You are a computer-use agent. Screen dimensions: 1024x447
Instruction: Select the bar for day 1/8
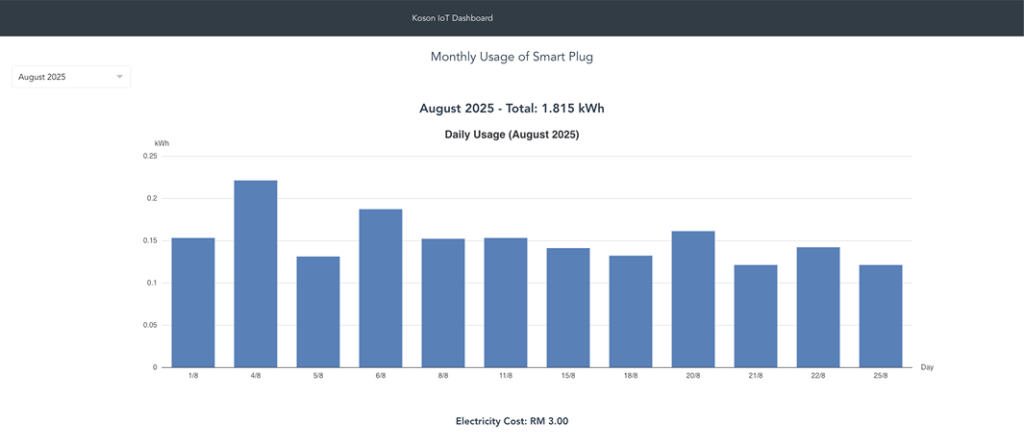click(193, 302)
